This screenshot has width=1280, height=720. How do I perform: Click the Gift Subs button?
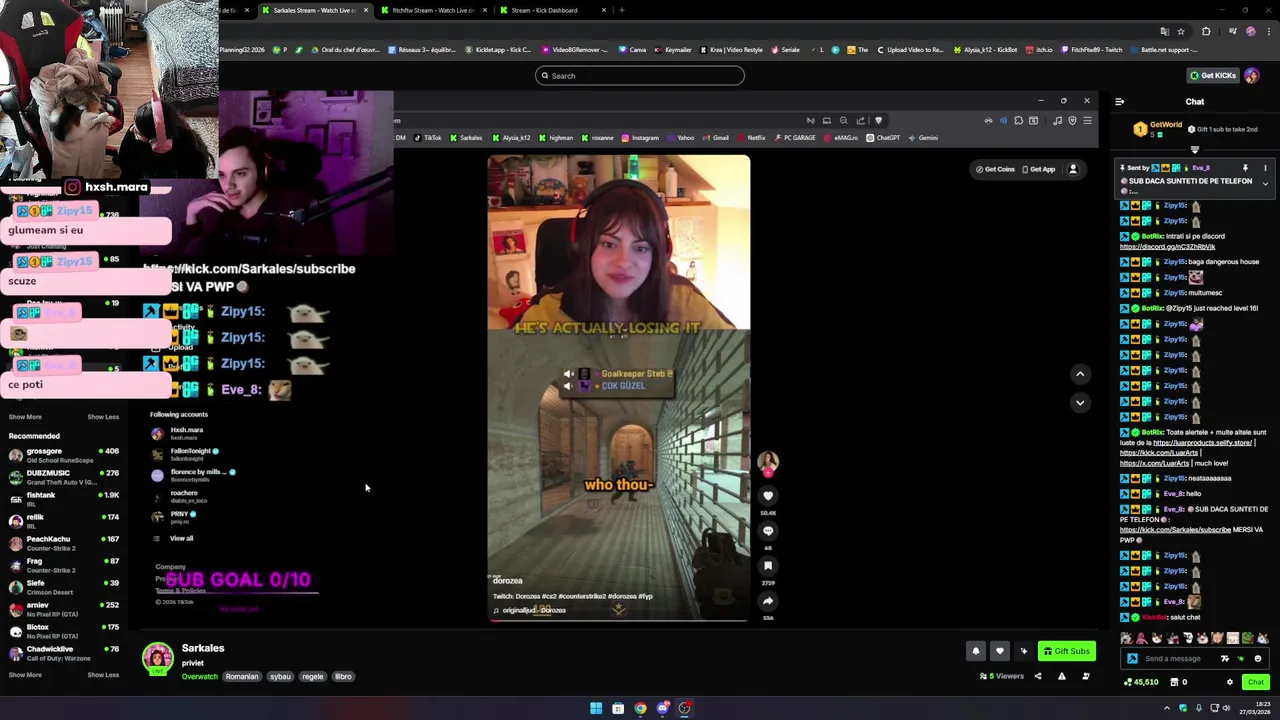coord(1066,651)
